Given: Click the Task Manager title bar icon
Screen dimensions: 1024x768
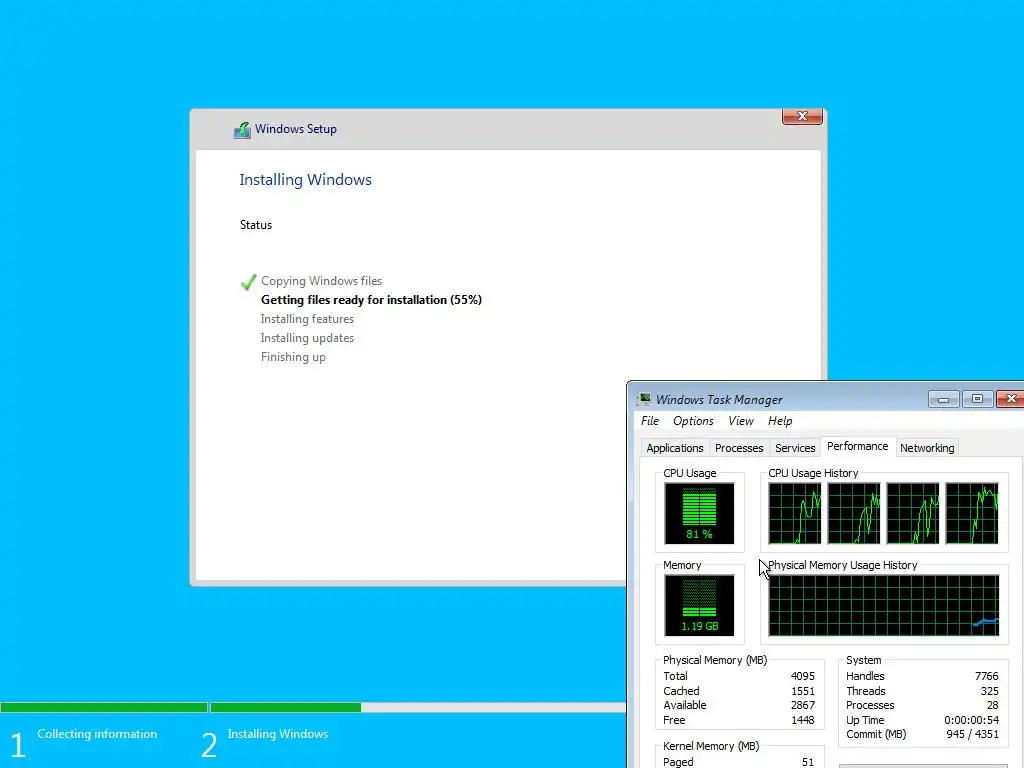Looking at the screenshot, I should [645, 399].
